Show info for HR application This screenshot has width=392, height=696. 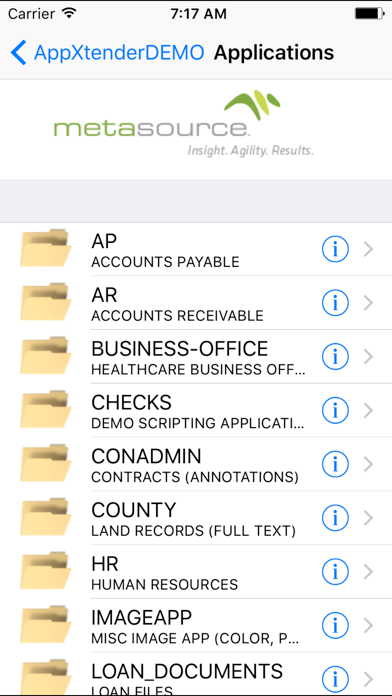click(x=335, y=572)
